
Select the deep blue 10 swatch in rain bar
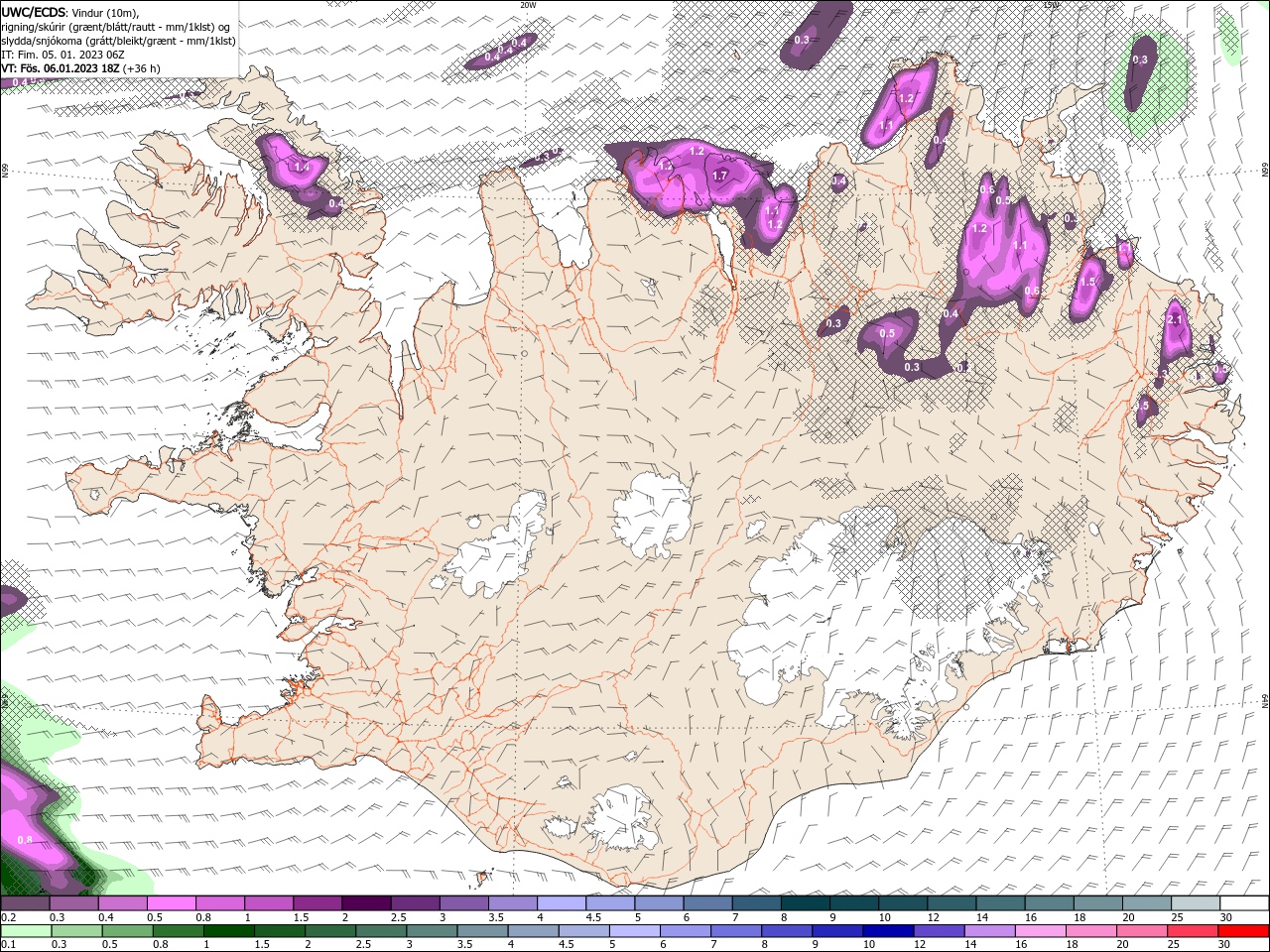(x=887, y=930)
